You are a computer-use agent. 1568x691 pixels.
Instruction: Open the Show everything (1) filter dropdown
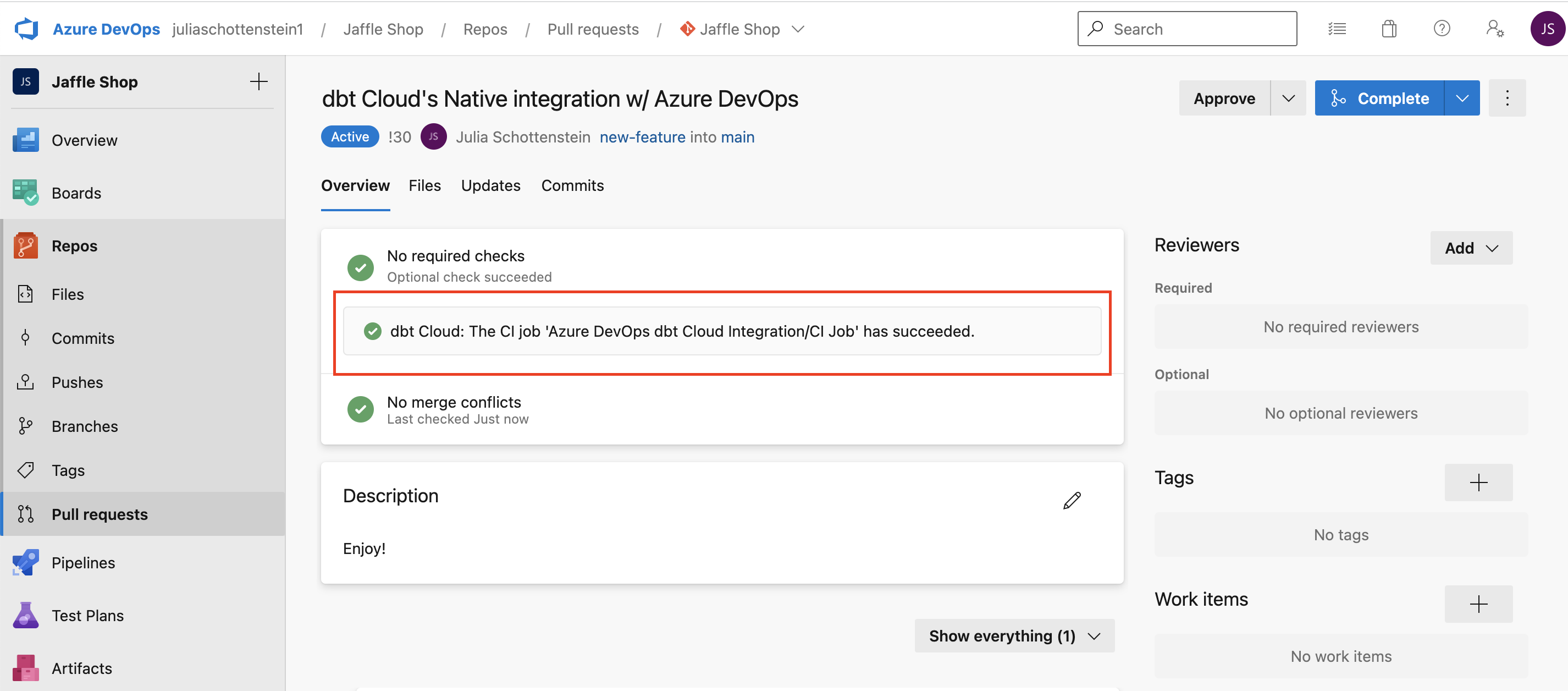tap(1015, 635)
